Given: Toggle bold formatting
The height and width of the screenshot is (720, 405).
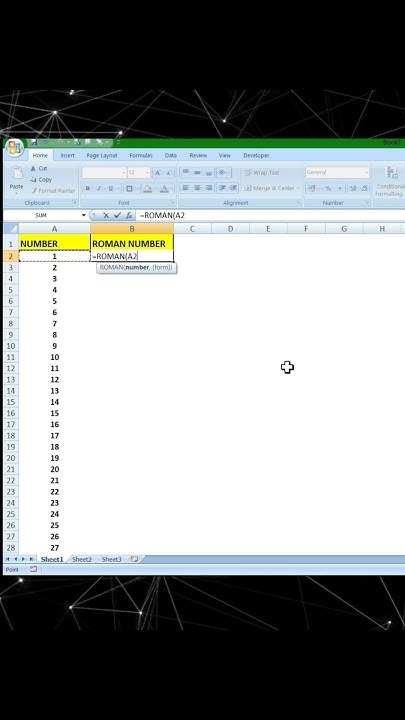Looking at the screenshot, I should tap(88, 188).
